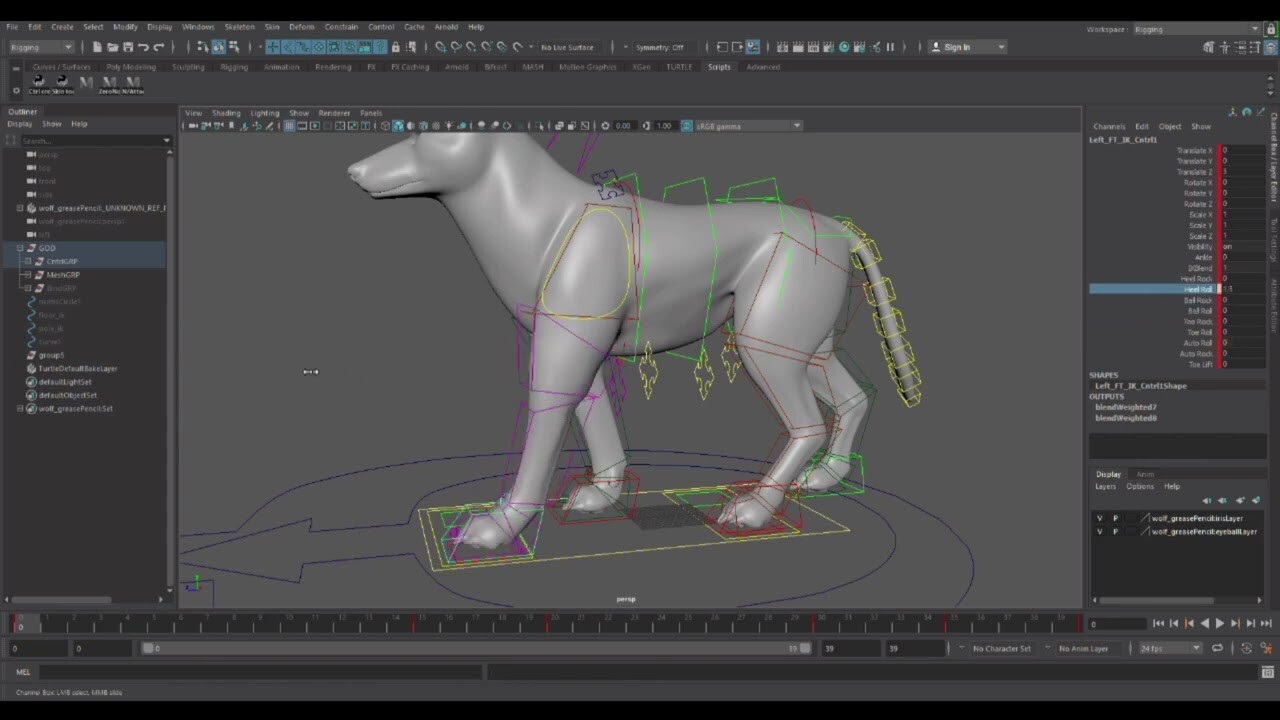This screenshot has height=720, width=1280.
Task: Open the Skeleton menu
Action: (x=239, y=27)
